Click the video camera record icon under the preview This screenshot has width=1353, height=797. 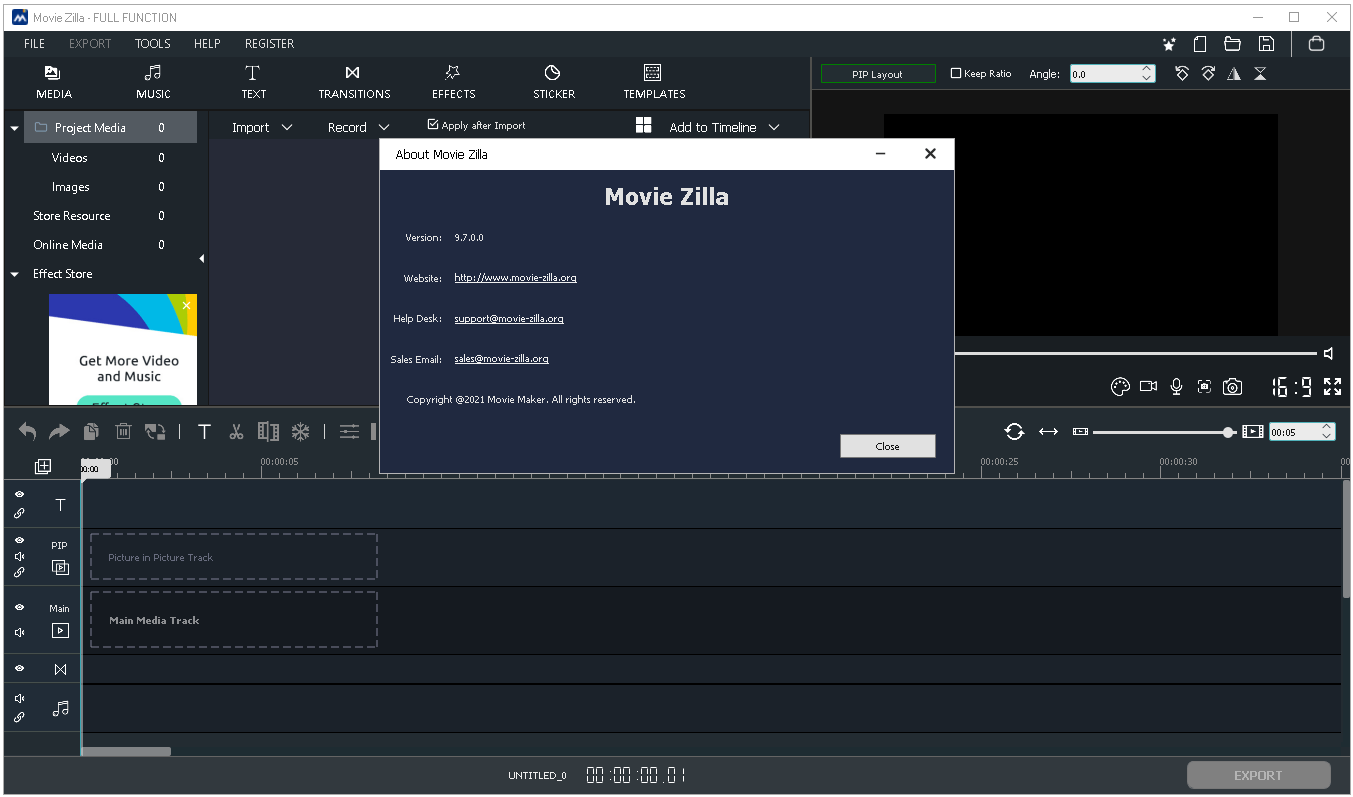coord(1148,387)
